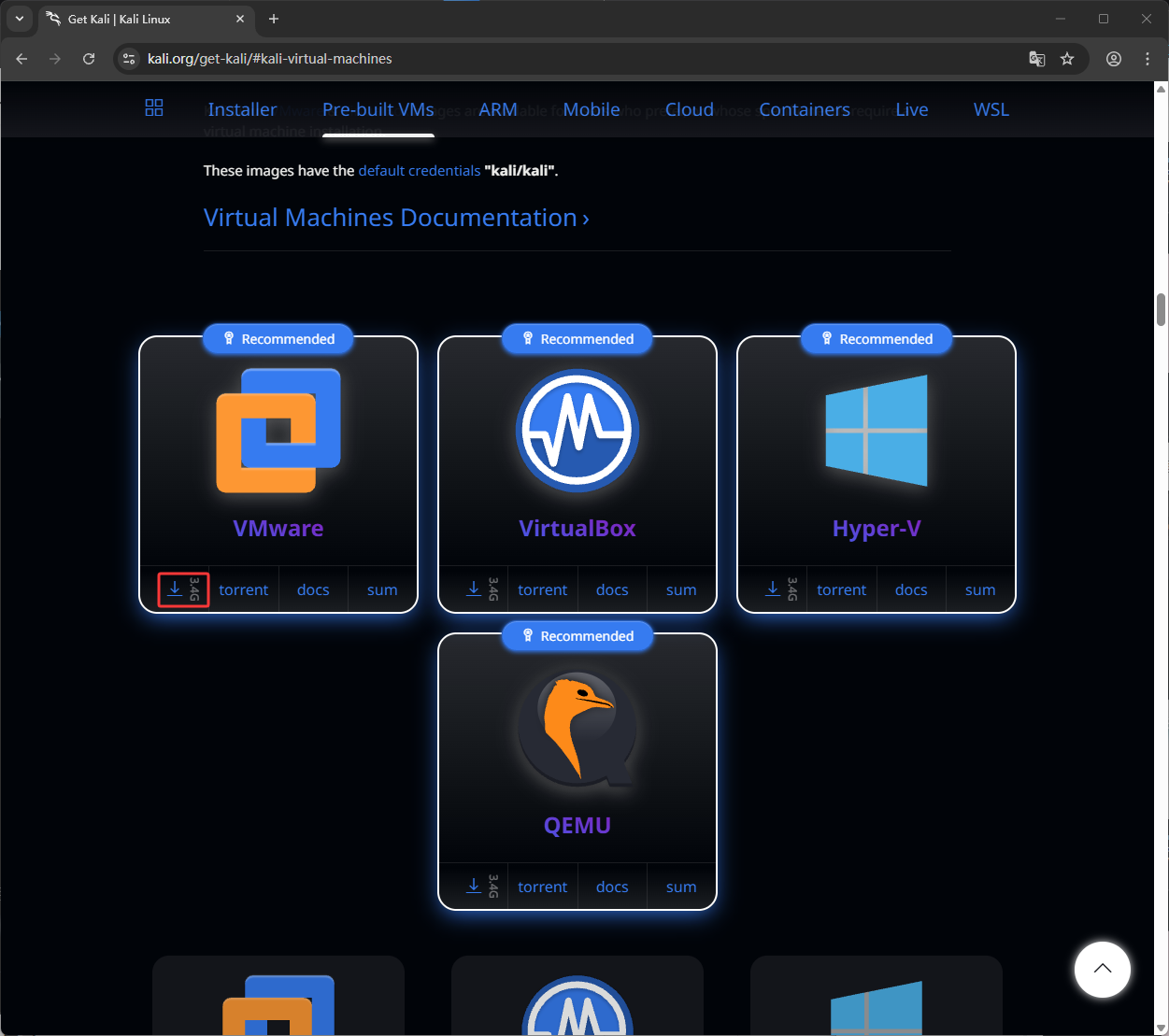Bookmark this page with the star icon
Viewport: 1169px width, 1036px height.
coord(1067,59)
